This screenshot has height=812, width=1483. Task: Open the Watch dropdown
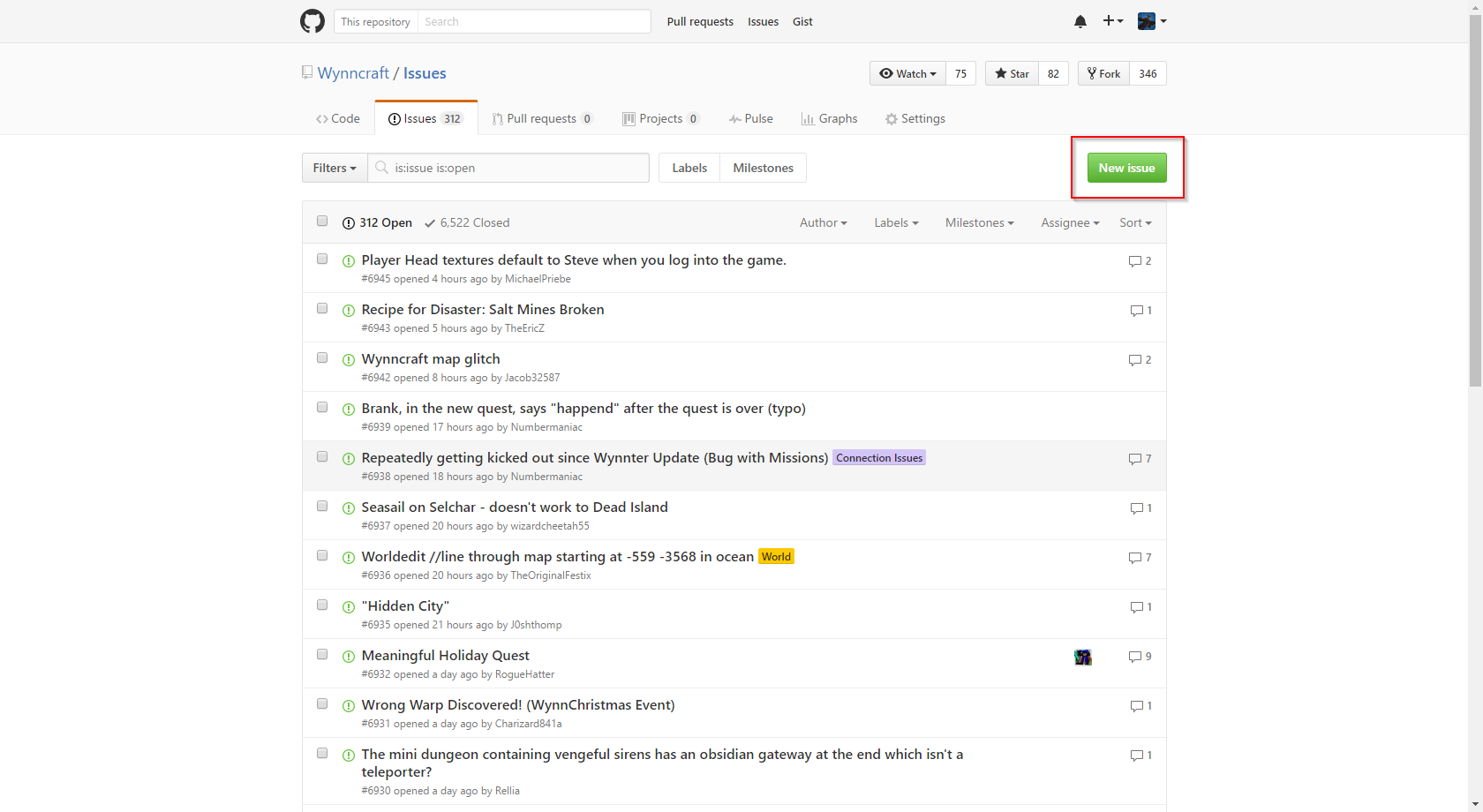click(907, 73)
